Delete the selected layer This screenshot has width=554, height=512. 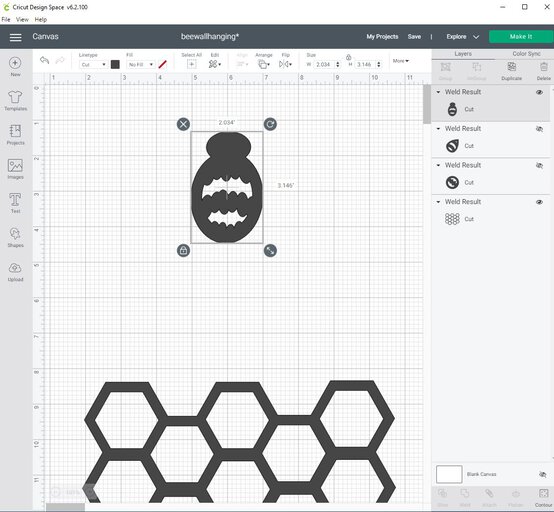[543, 71]
